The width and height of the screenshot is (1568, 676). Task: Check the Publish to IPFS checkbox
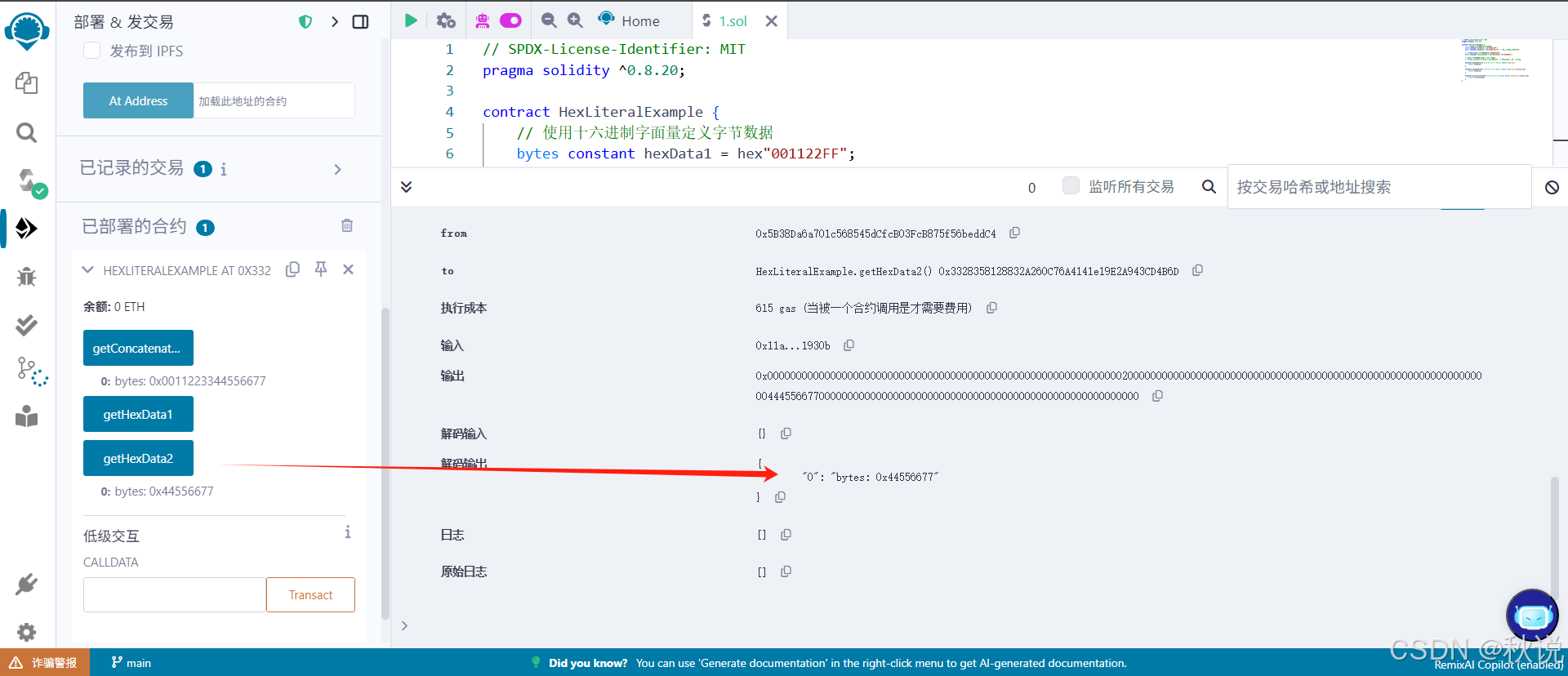pyautogui.click(x=92, y=51)
